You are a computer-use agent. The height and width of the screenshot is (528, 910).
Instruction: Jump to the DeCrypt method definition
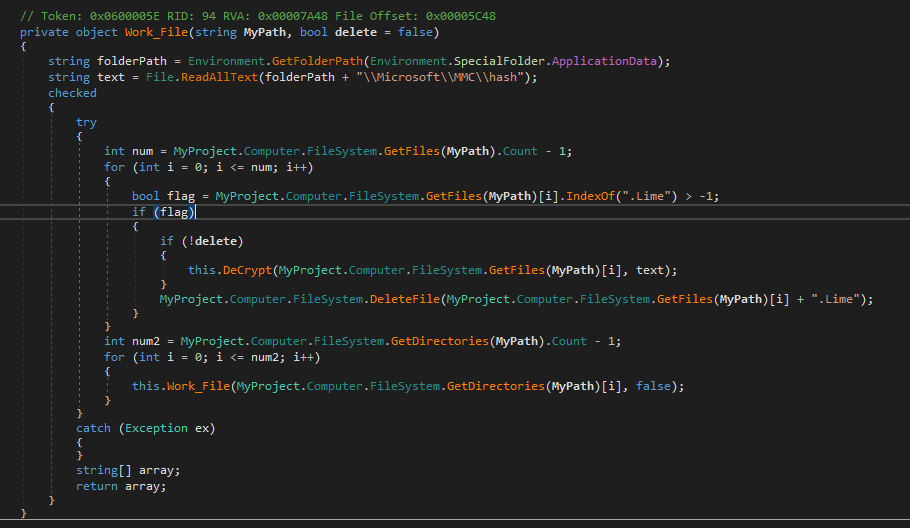[x=244, y=270]
